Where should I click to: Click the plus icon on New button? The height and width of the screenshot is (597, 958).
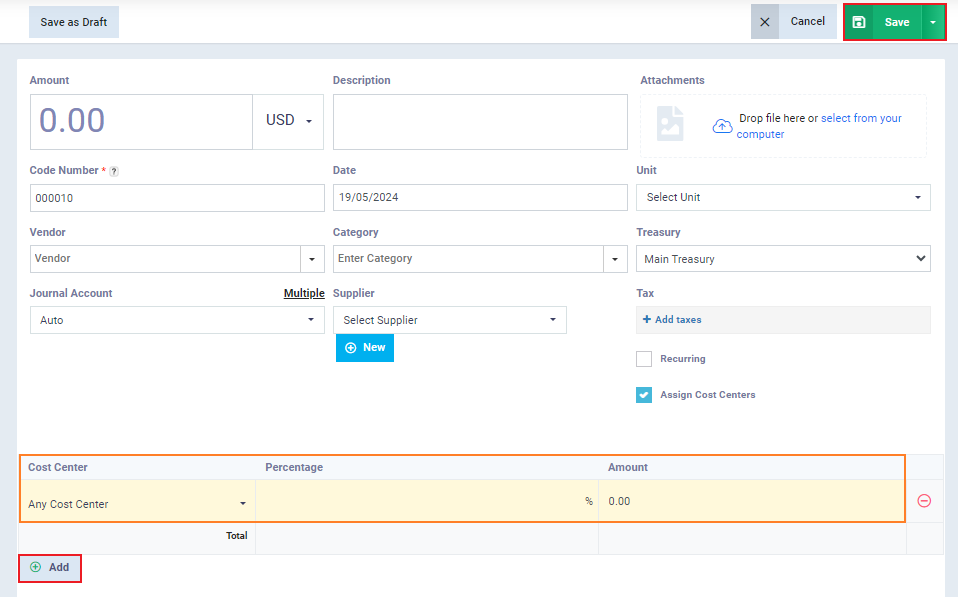(x=351, y=348)
